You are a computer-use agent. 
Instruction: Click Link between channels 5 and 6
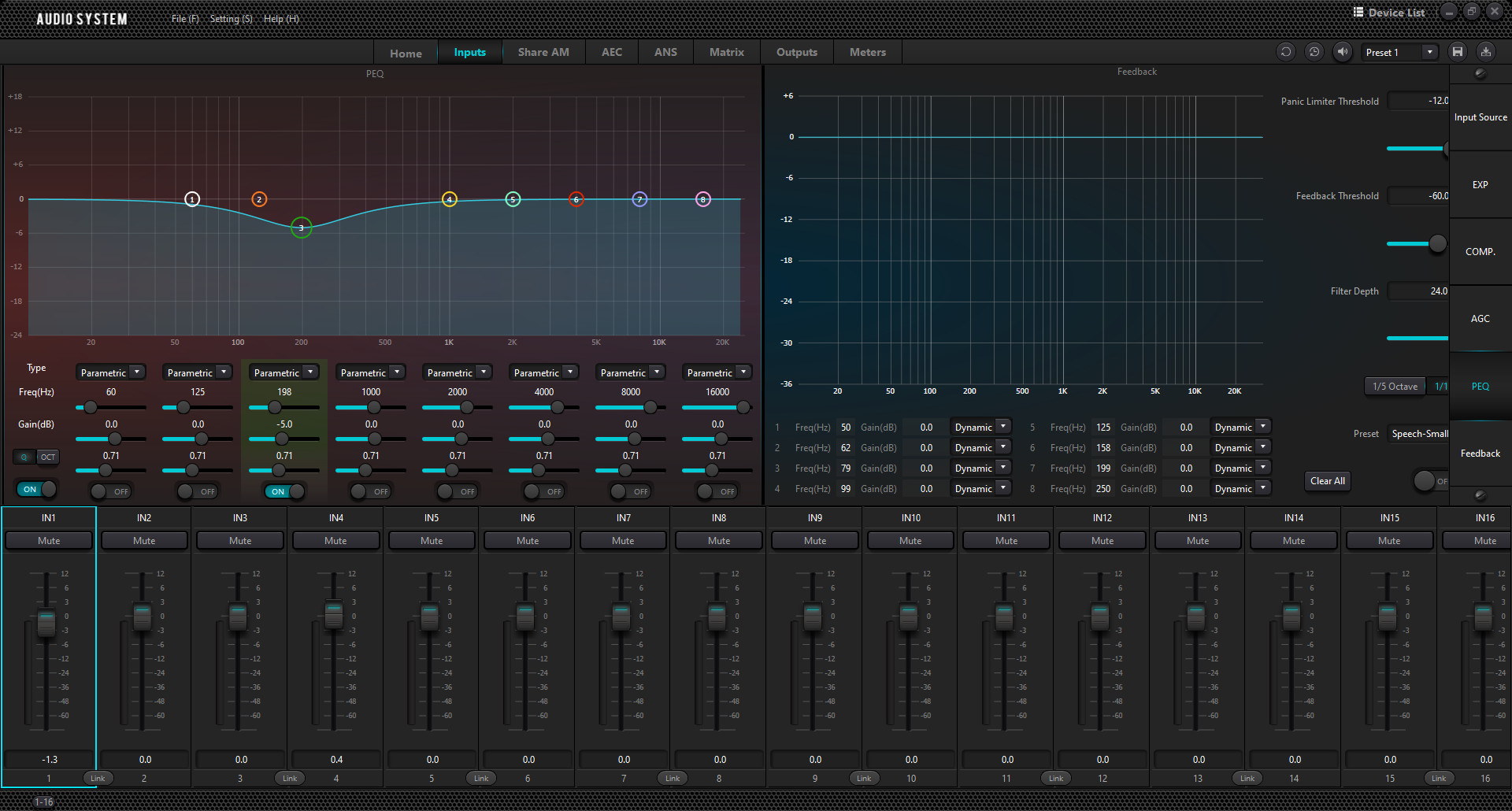click(481, 778)
